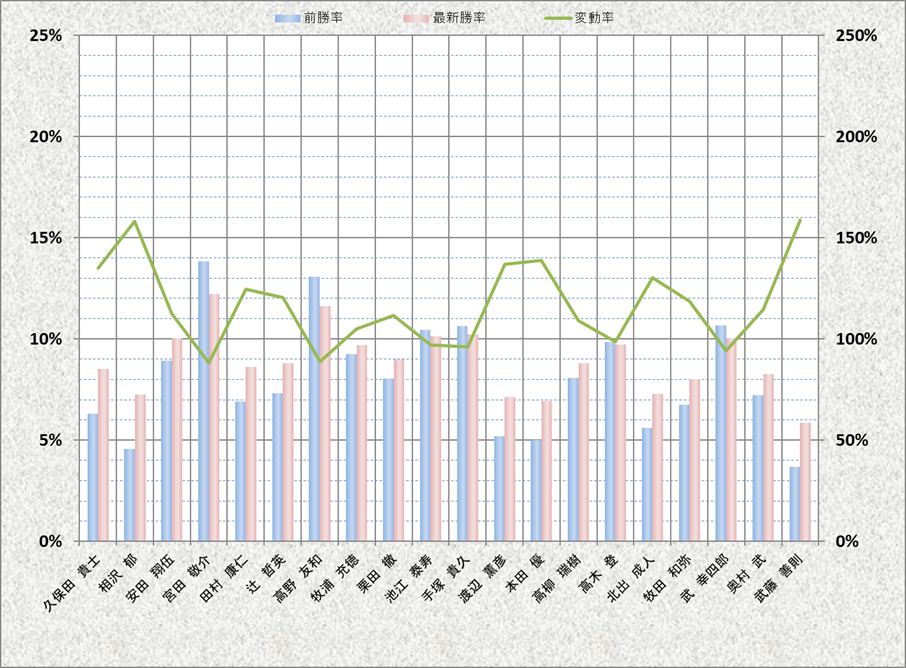
Task: Select the 10% left axis label
Action: 46,339
